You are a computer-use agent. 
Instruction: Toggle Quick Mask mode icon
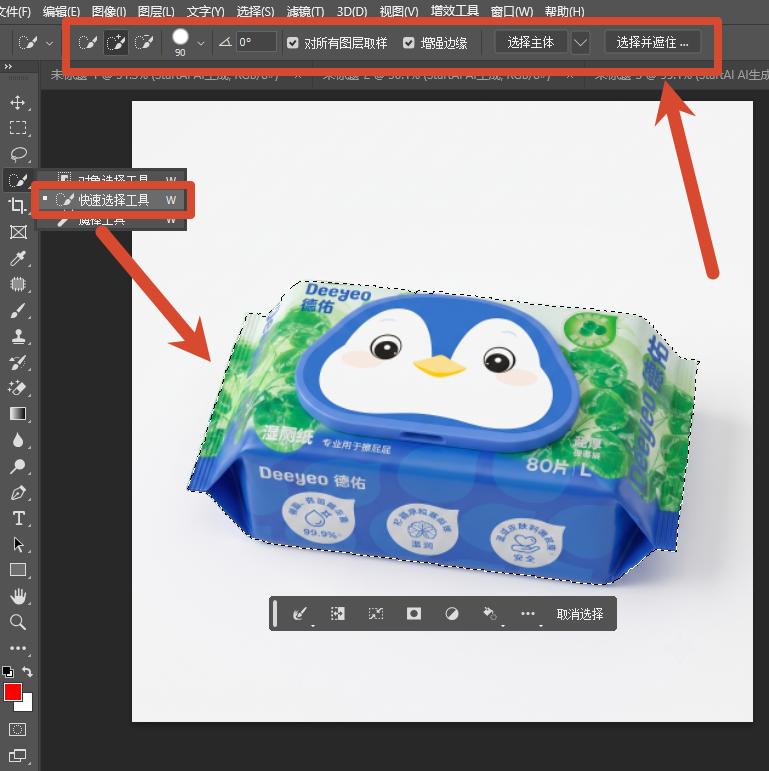(18, 729)
